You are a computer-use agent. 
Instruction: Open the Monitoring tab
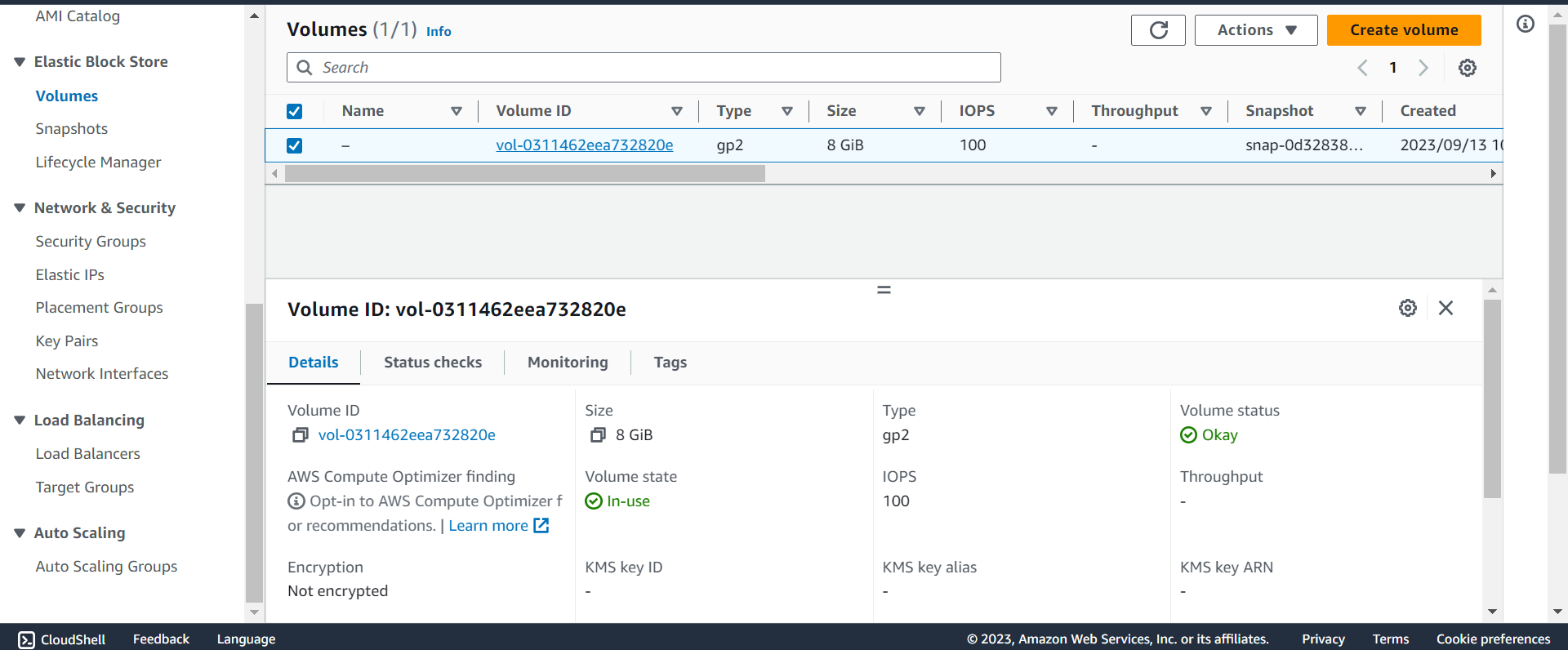pos(568,363)
